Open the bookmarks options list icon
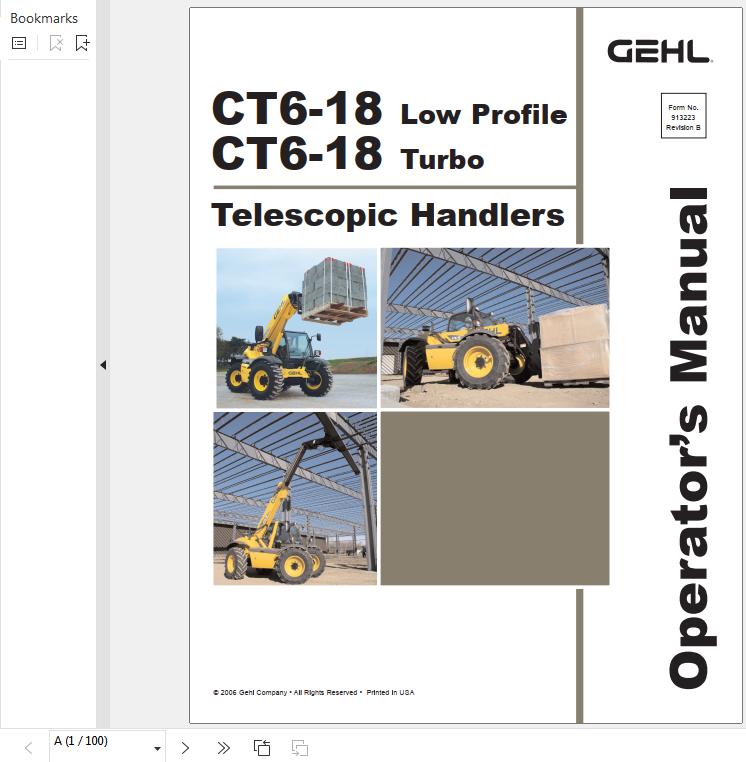 pos(19,43)
